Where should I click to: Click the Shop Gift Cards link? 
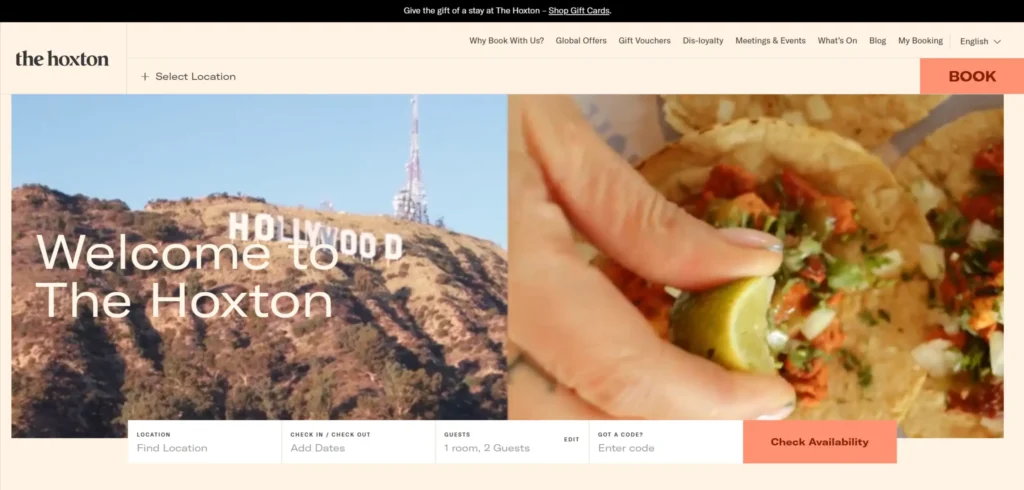(x=579, y=10)
